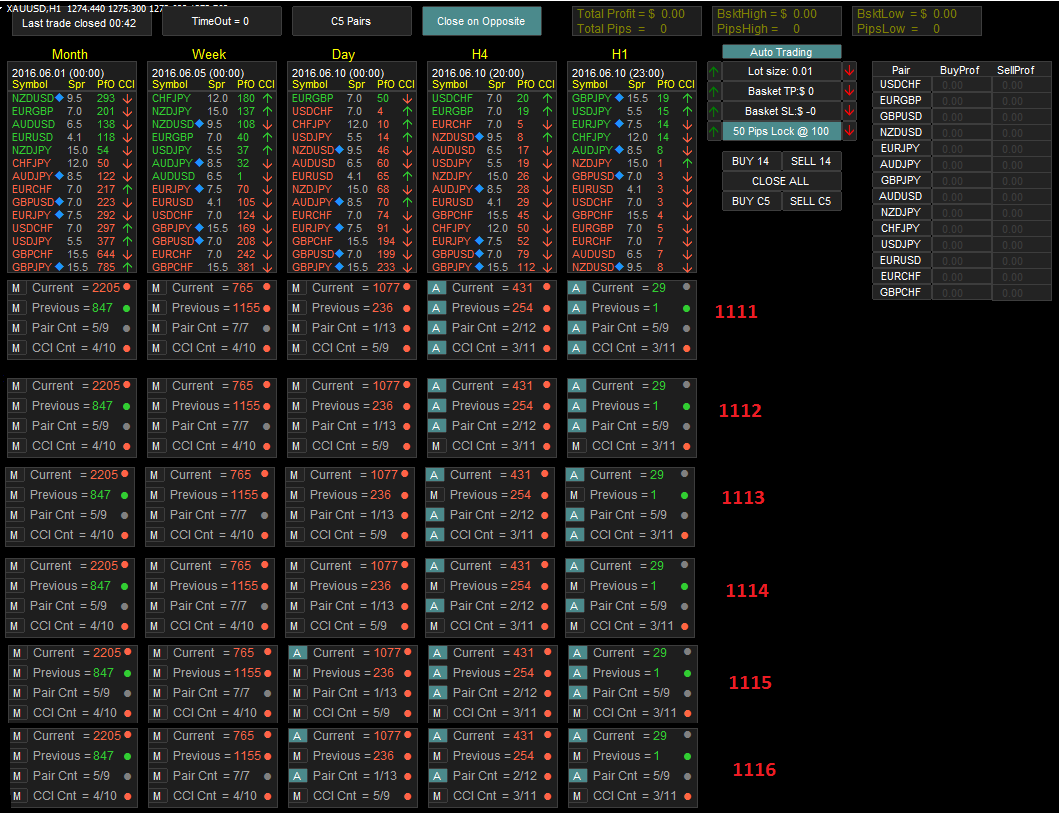
Task: Click CCI arrow on GBPJPY row in Month table
Action: [x=128, y=267]
